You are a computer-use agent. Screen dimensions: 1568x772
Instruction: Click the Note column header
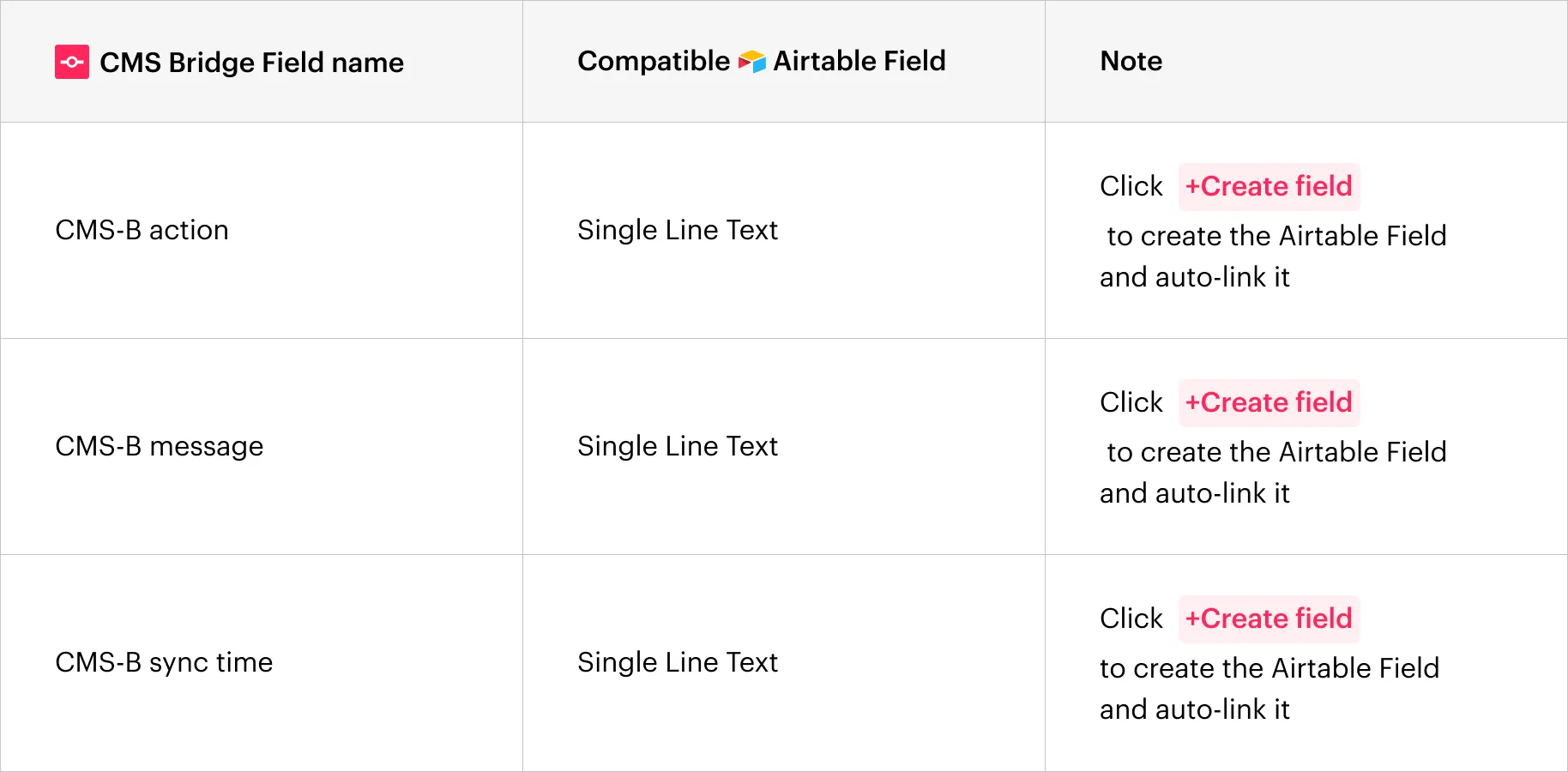point(1131,61)
